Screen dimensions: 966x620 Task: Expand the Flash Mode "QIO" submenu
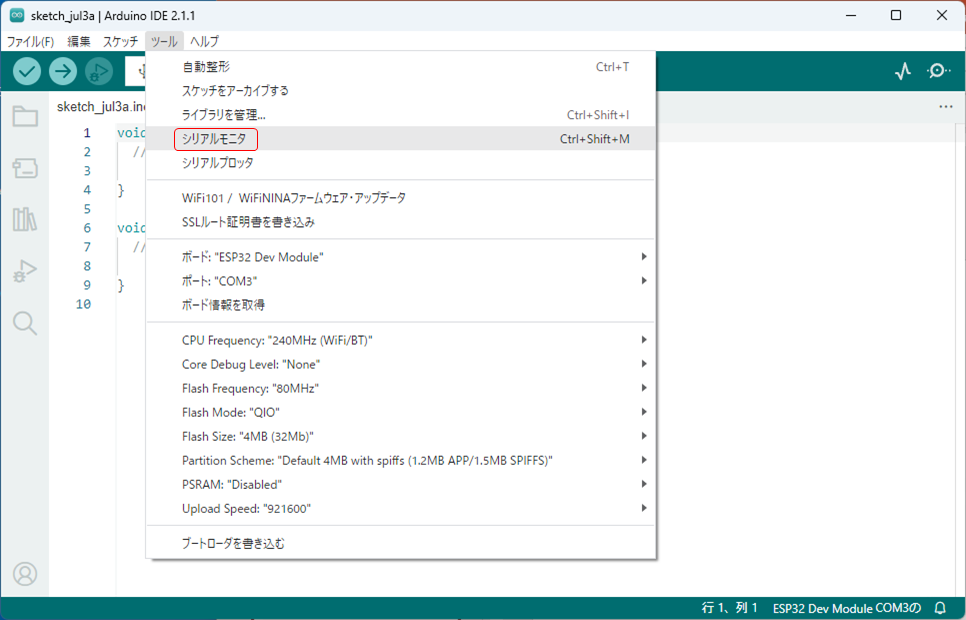point(401,412)
